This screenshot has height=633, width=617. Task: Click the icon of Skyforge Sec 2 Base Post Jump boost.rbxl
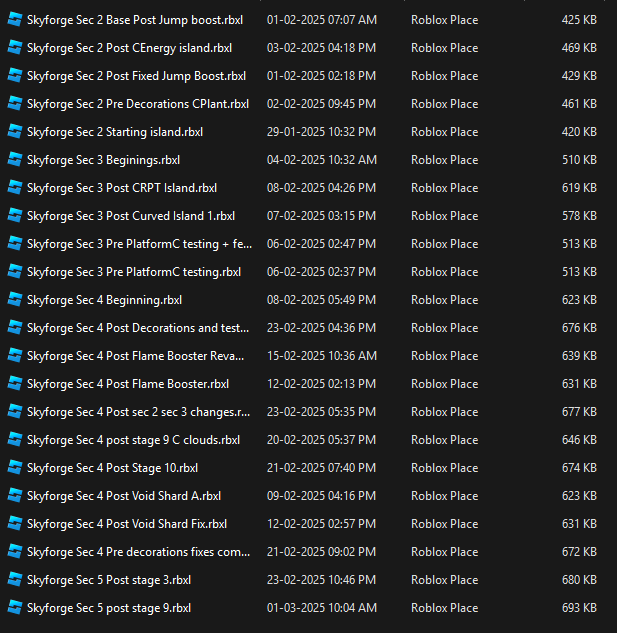pyautogui.click(x=15, y=20)
